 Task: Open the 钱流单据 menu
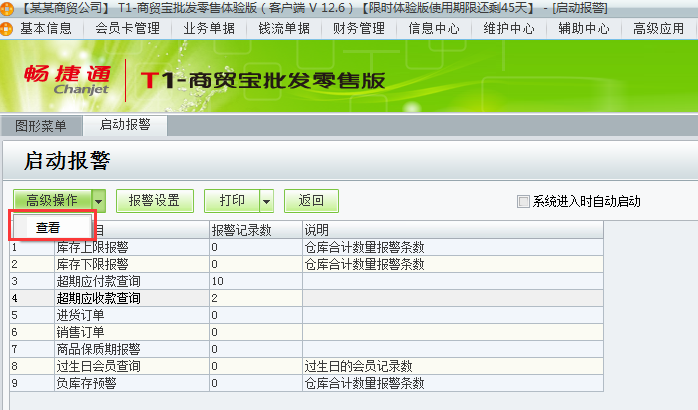point(284,29)
